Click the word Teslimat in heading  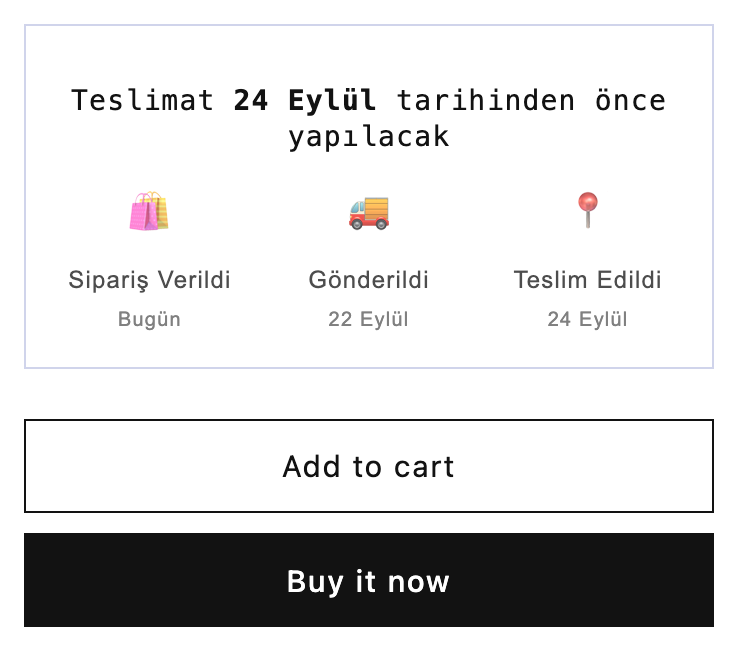(143, 101)
